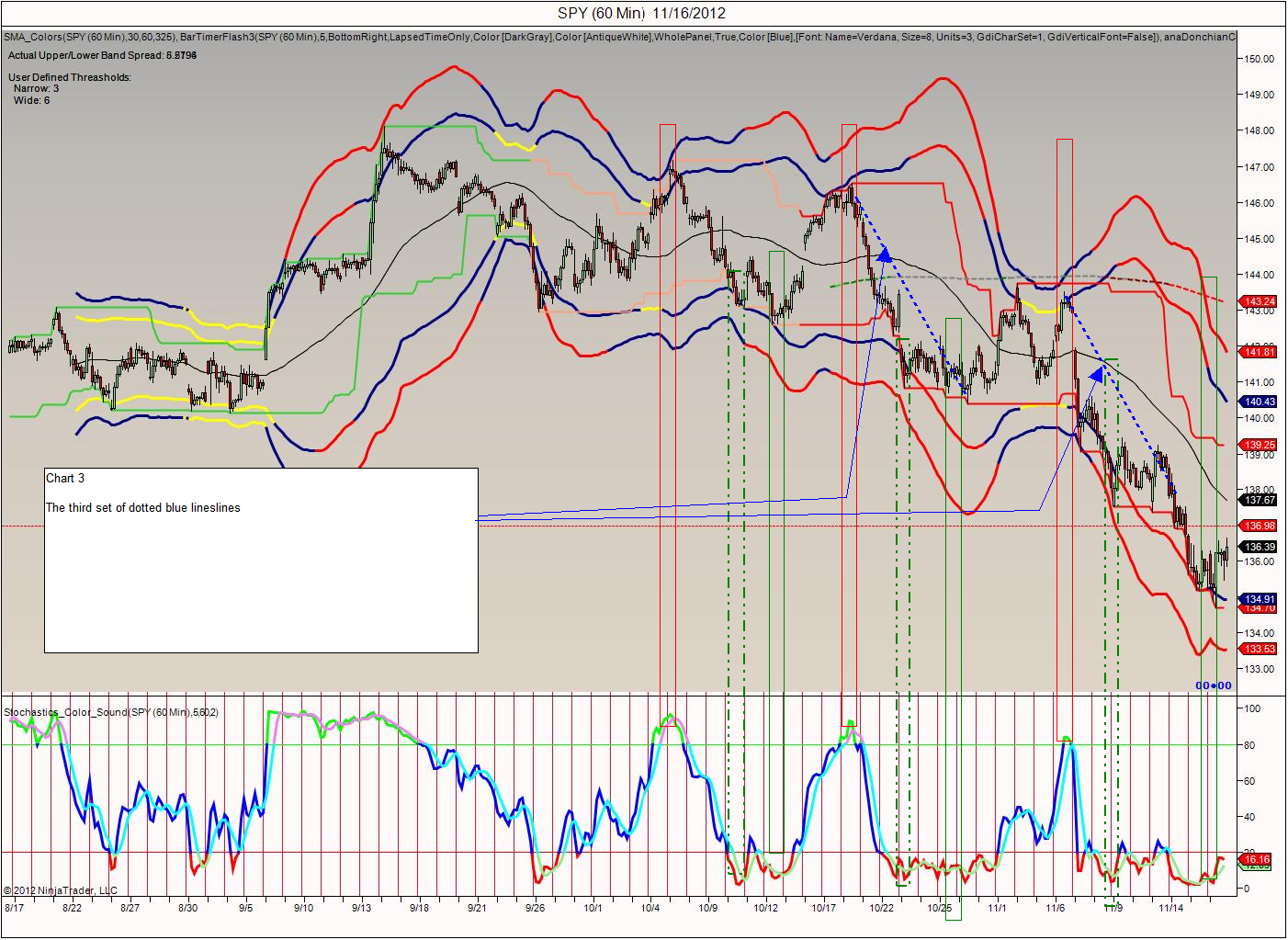Click the 11/14 date on time axis

coord(1171,908)
